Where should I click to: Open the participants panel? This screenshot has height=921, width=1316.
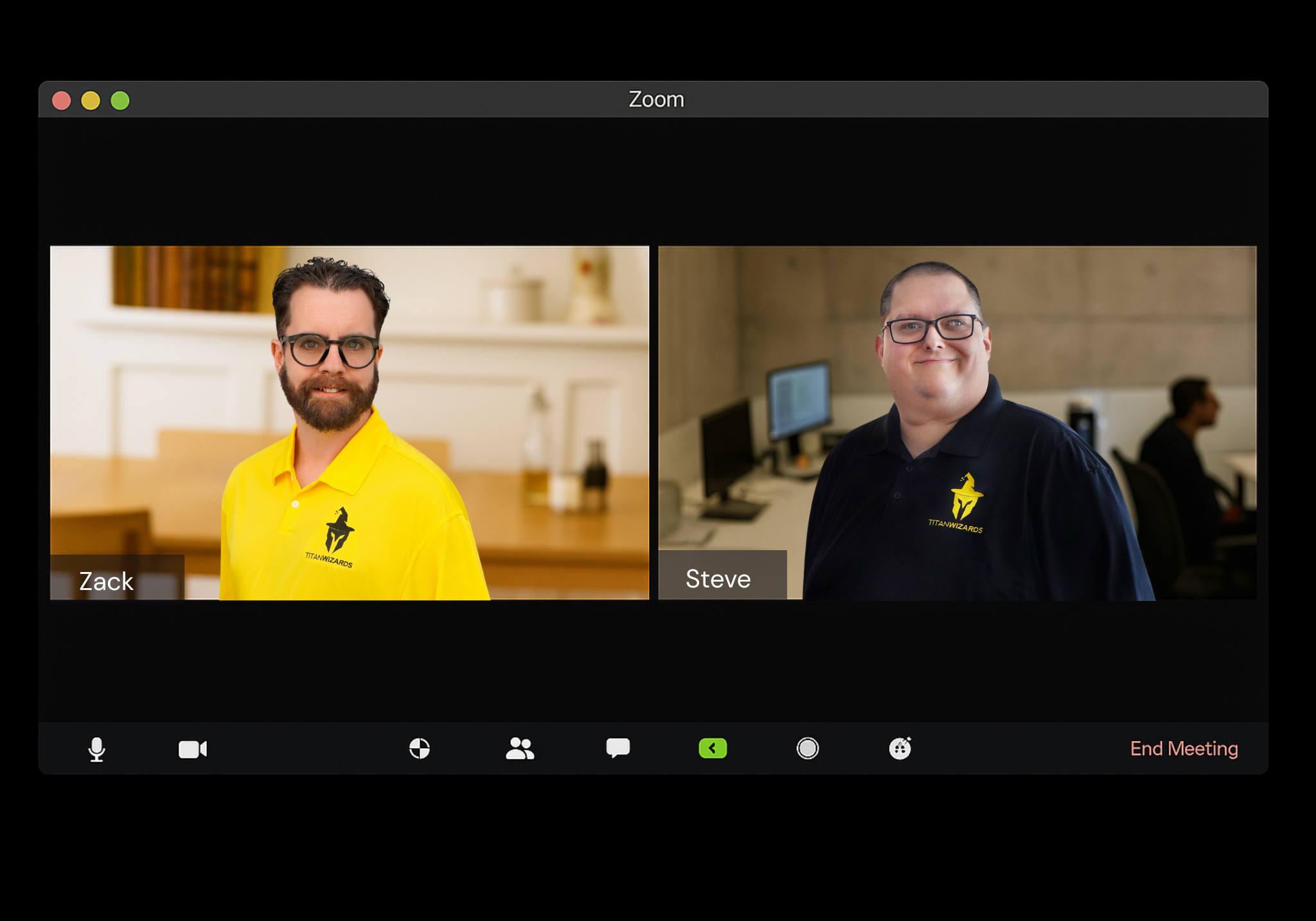tap(519, 748)
